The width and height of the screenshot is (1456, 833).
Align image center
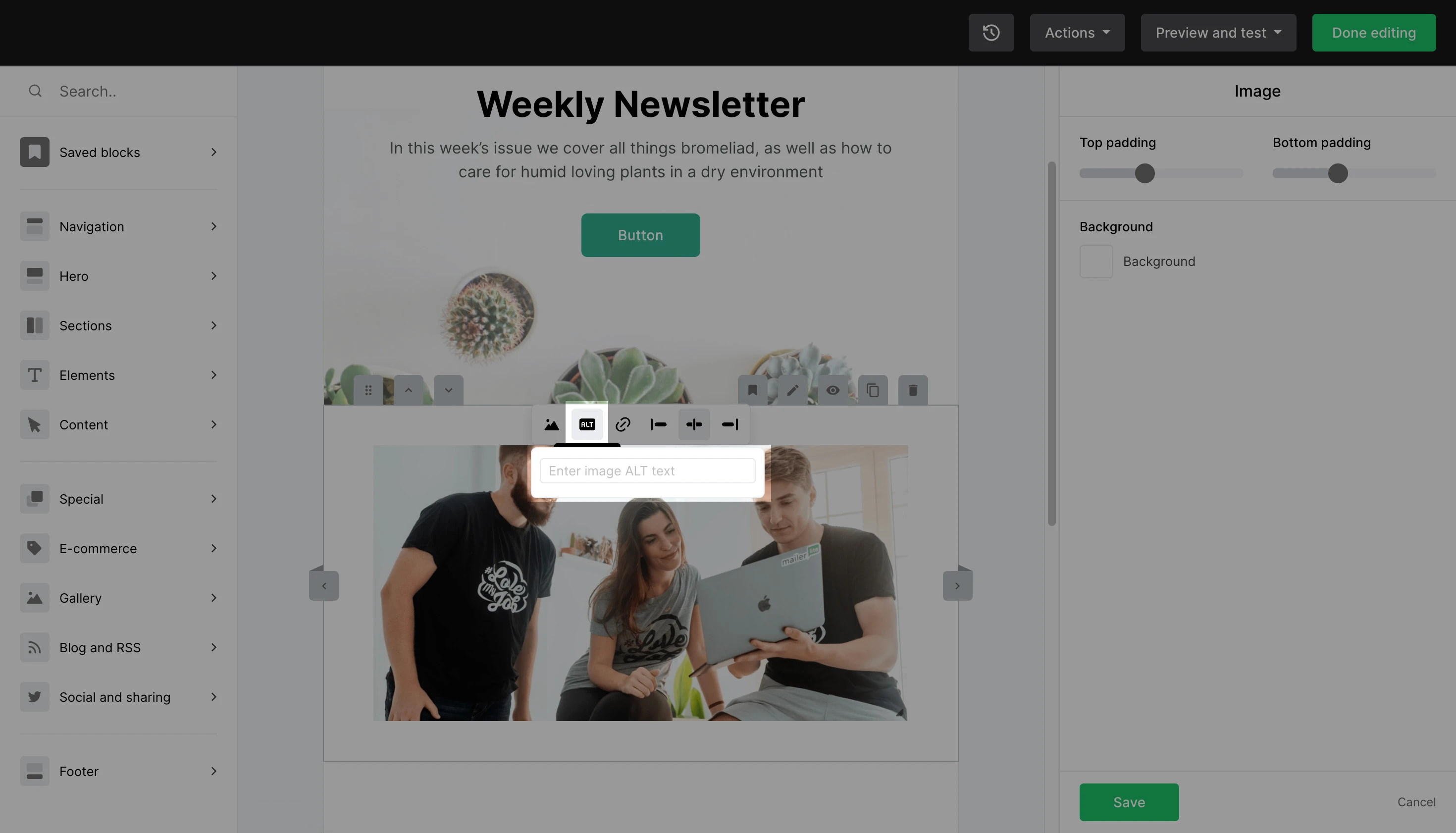coord(694,424)
